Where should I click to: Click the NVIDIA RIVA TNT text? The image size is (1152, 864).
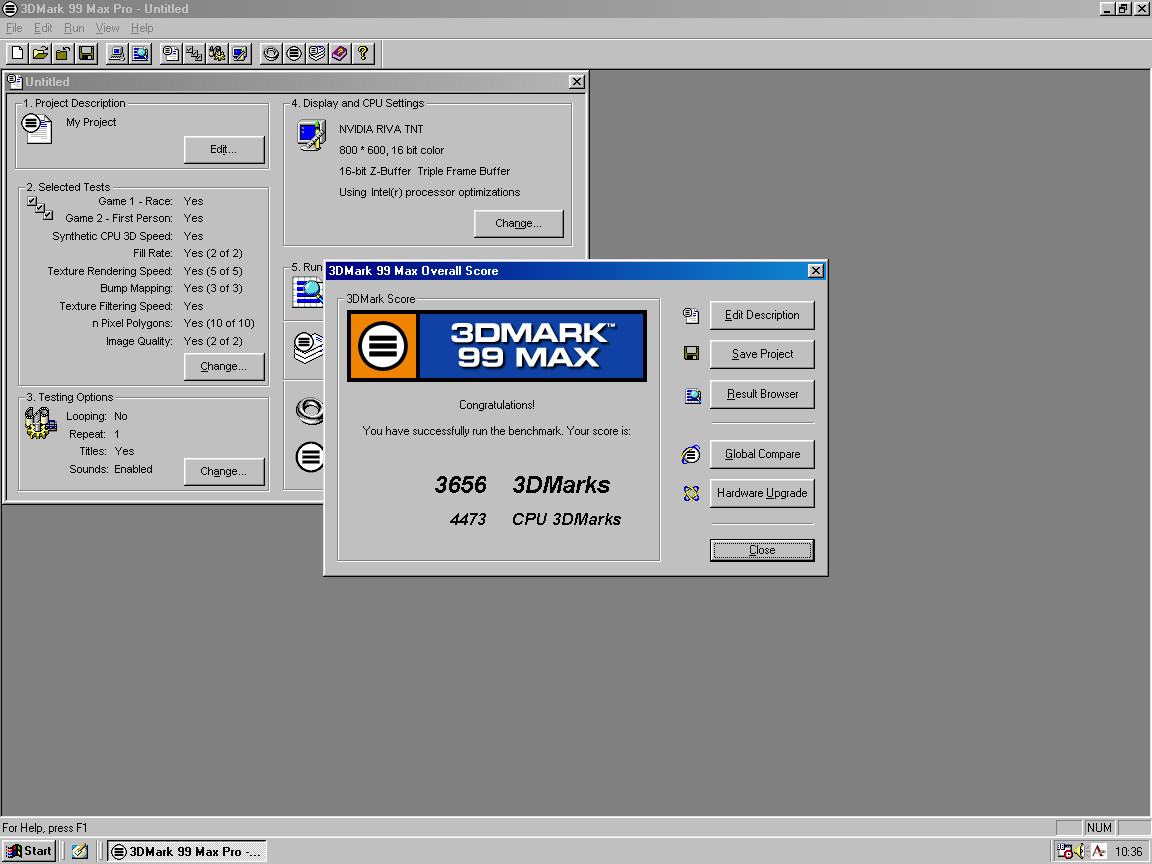click(x=381, y=129)
